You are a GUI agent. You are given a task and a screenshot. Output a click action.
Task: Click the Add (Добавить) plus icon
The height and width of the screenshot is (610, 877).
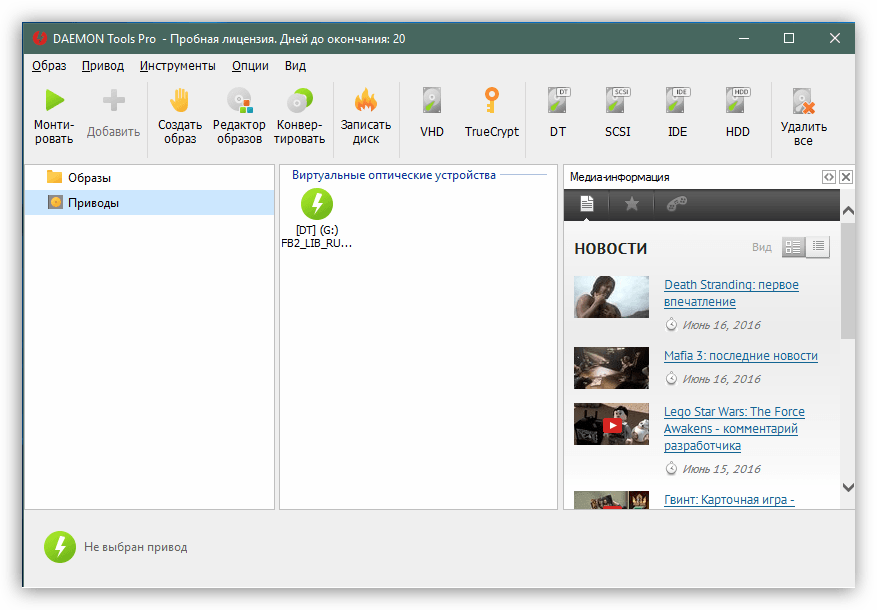114,101
